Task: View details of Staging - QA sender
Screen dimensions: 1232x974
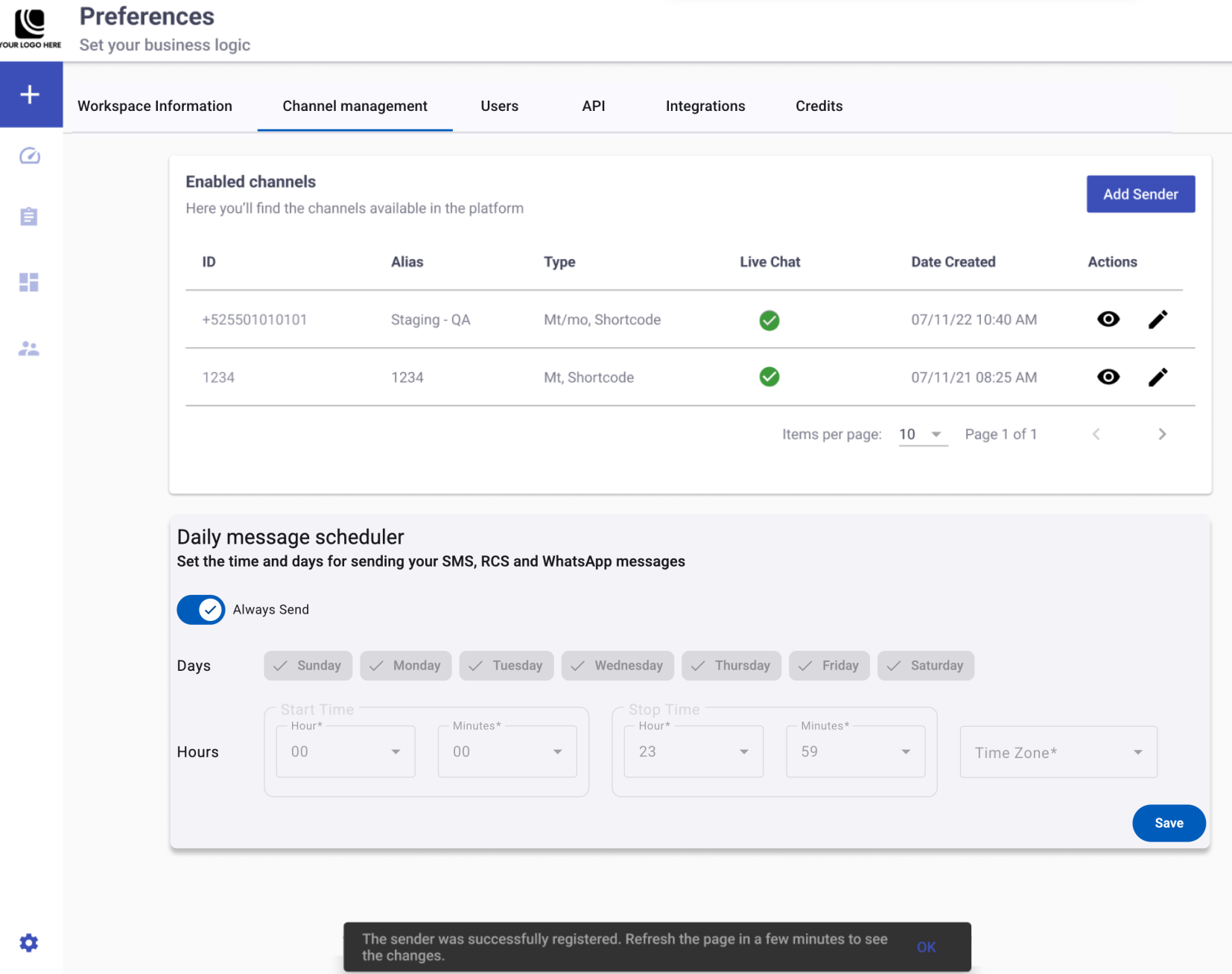Action: 1108,319
